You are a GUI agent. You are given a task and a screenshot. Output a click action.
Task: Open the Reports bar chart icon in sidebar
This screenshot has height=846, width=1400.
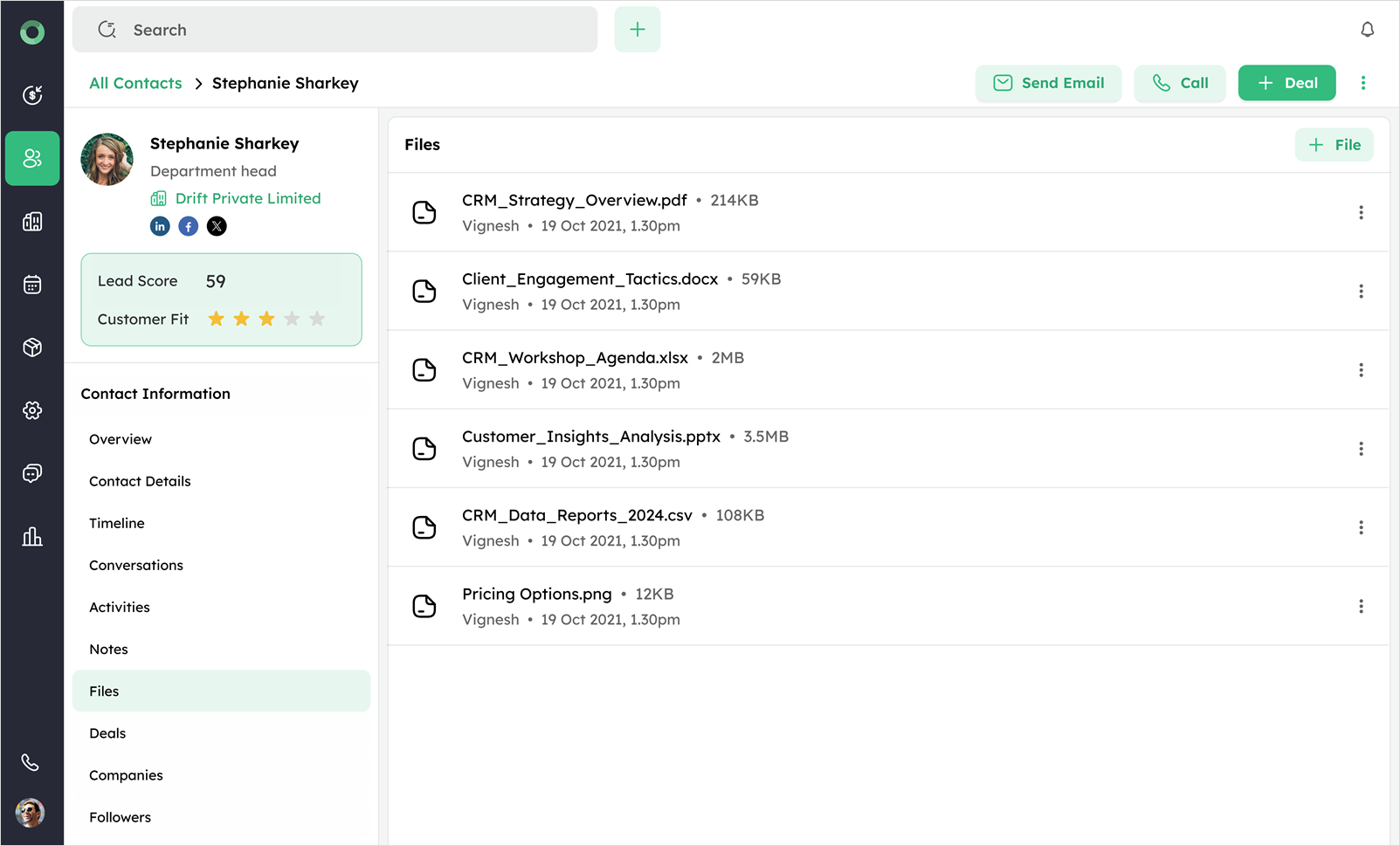coord(32,536)
